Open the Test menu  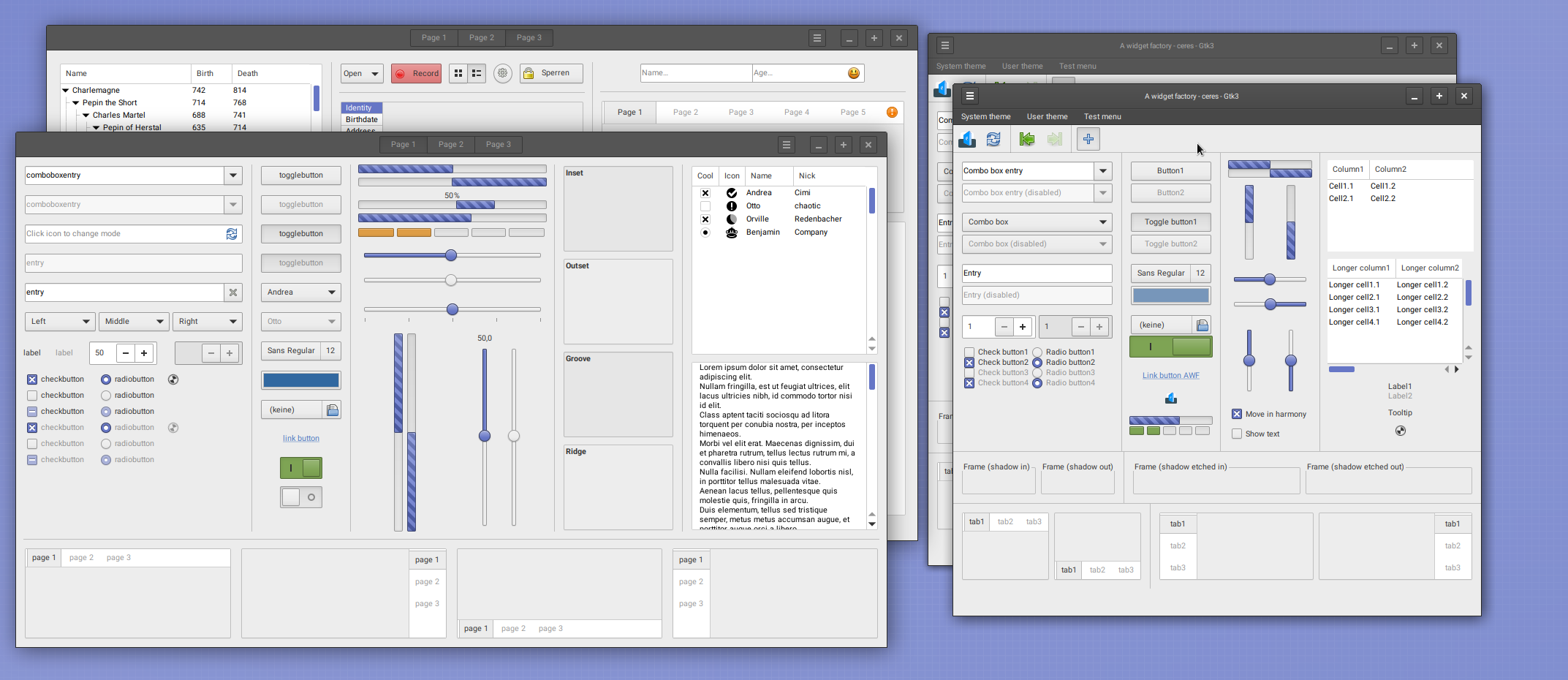coord(1102,116)
